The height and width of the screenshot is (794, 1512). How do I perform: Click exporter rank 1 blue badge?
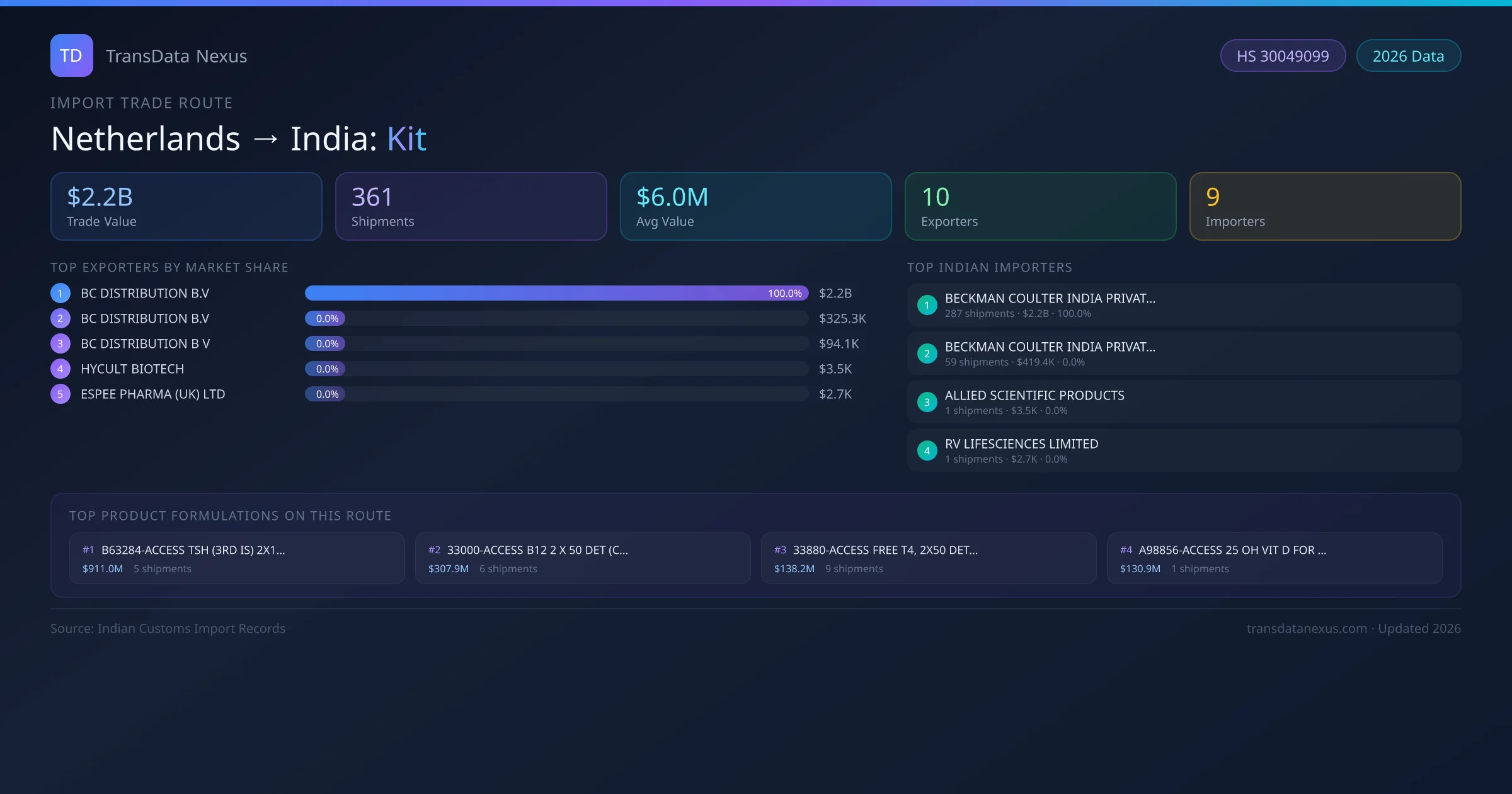[60, 293]
